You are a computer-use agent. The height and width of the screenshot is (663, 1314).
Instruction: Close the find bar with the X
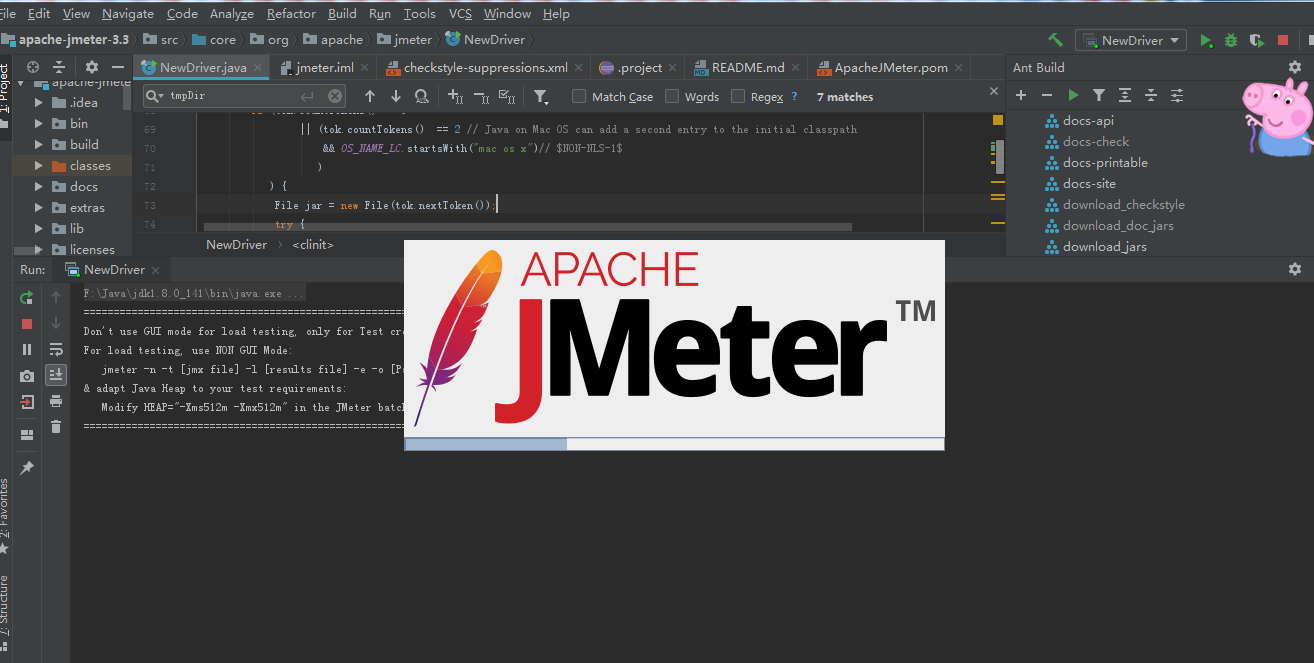point(994,91)
